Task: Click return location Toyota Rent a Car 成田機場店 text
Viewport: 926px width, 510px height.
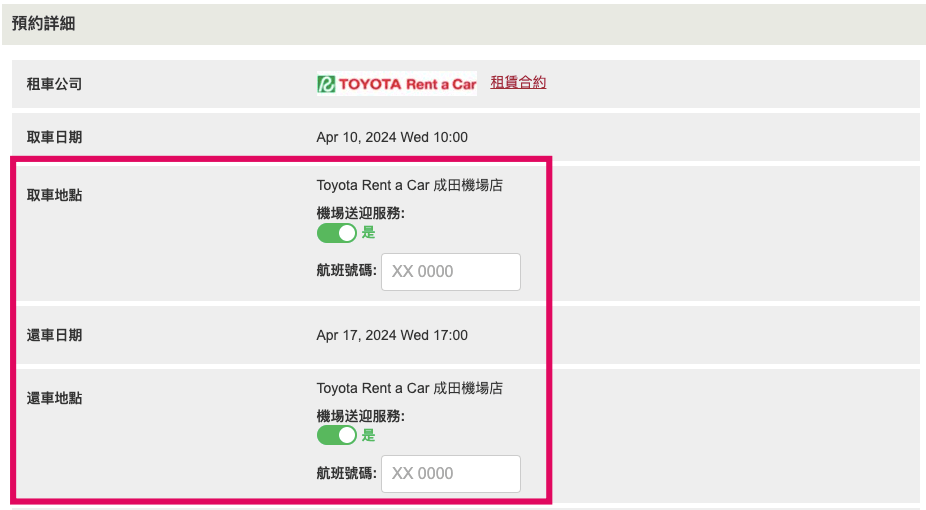Action: point(410,388)
